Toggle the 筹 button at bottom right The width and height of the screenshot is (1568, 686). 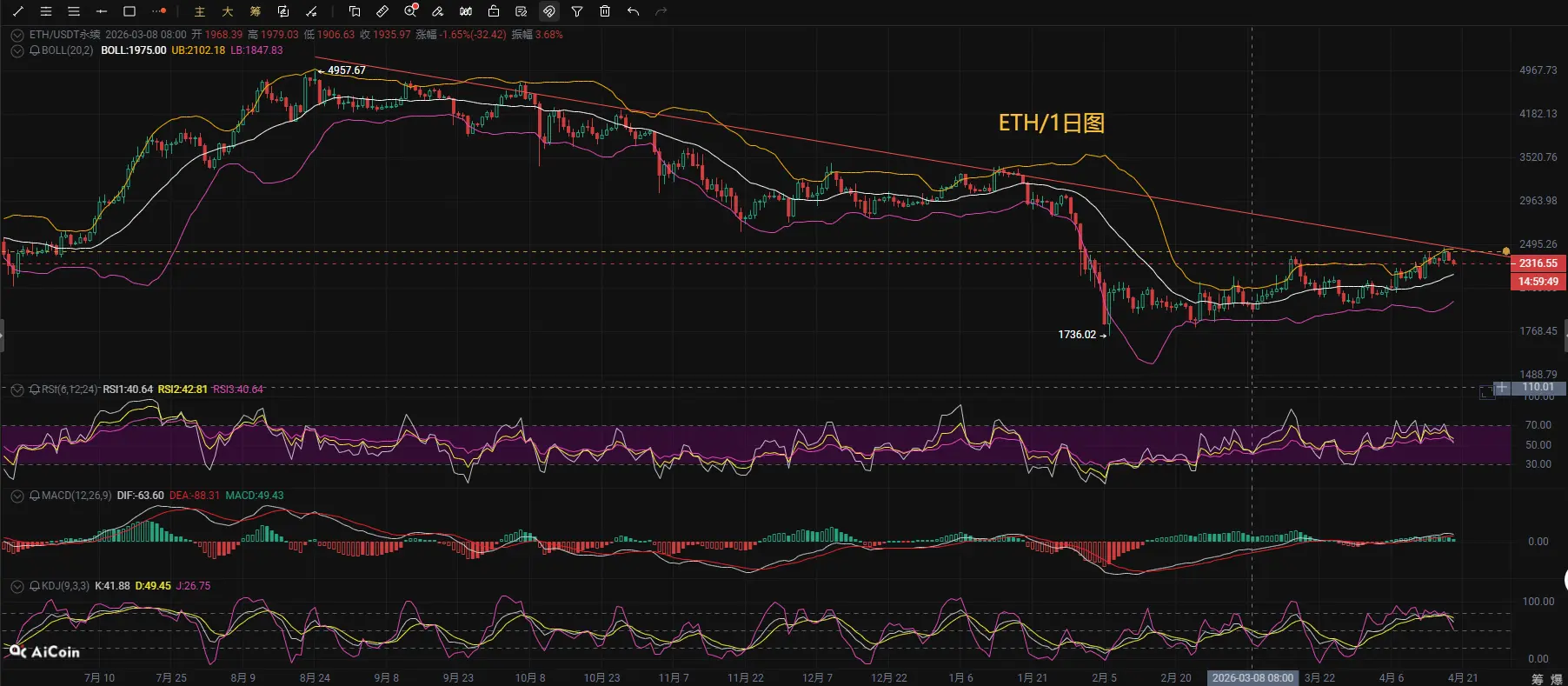[1538, 679]
